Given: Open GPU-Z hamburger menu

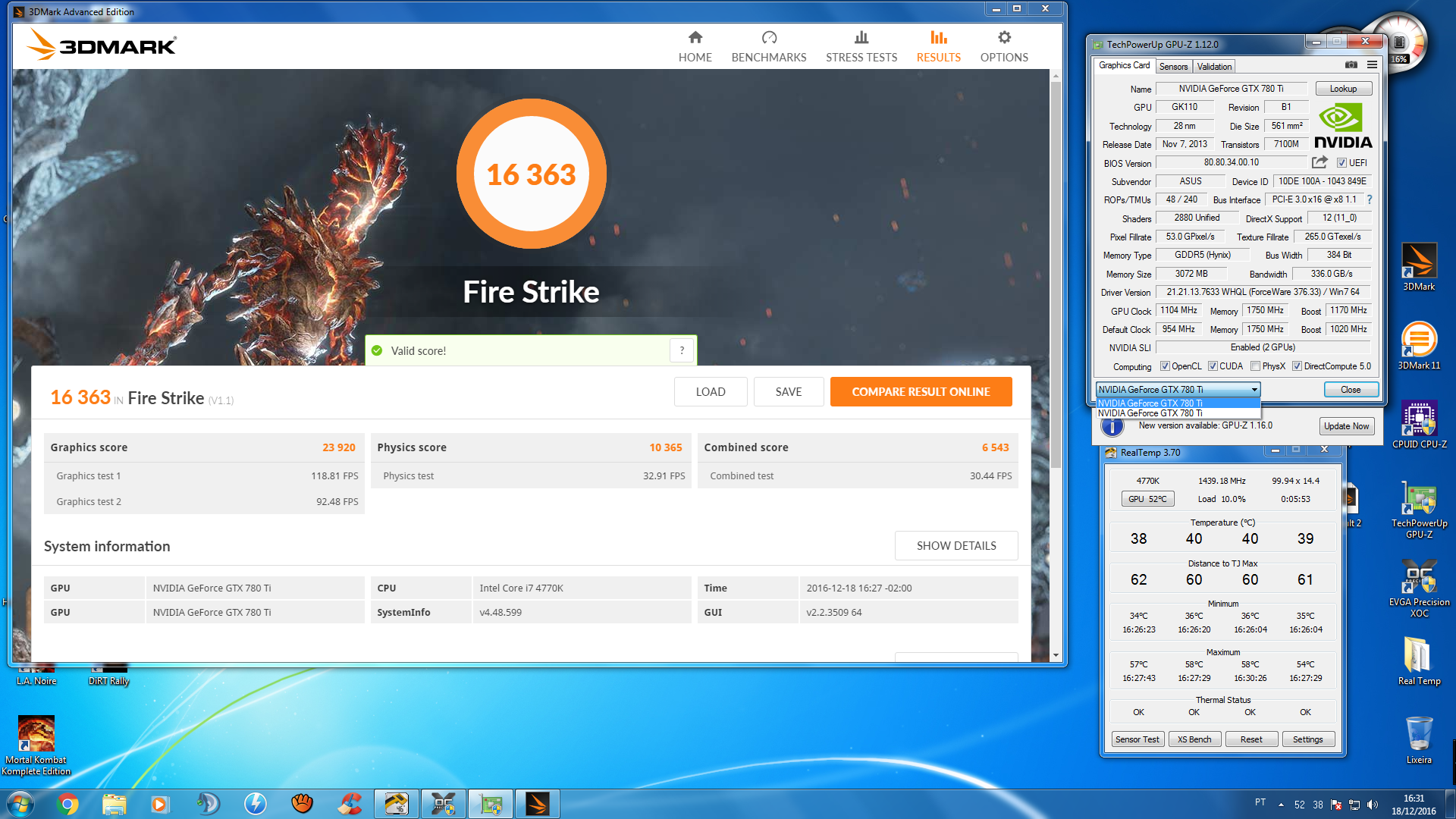Looking at the screenshot, I should (1372, 65).
